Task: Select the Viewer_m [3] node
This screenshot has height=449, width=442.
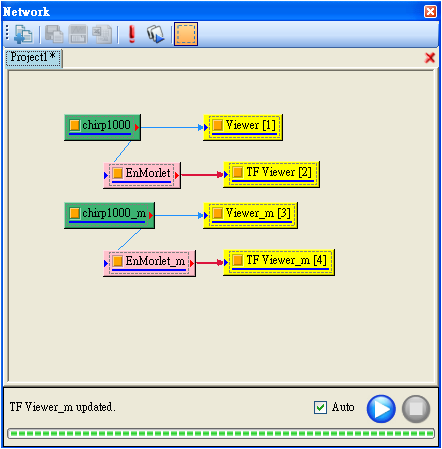Action: (250, 215)
